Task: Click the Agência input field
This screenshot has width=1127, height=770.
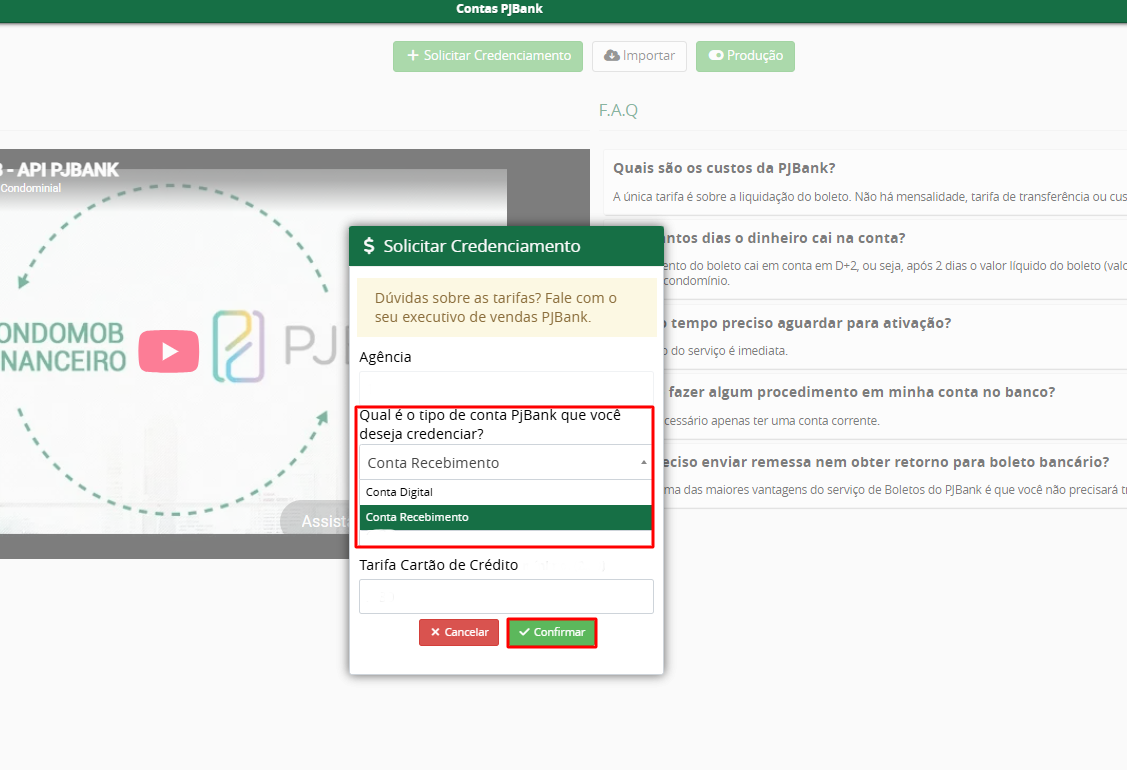Action: click(x=506, y=388)
